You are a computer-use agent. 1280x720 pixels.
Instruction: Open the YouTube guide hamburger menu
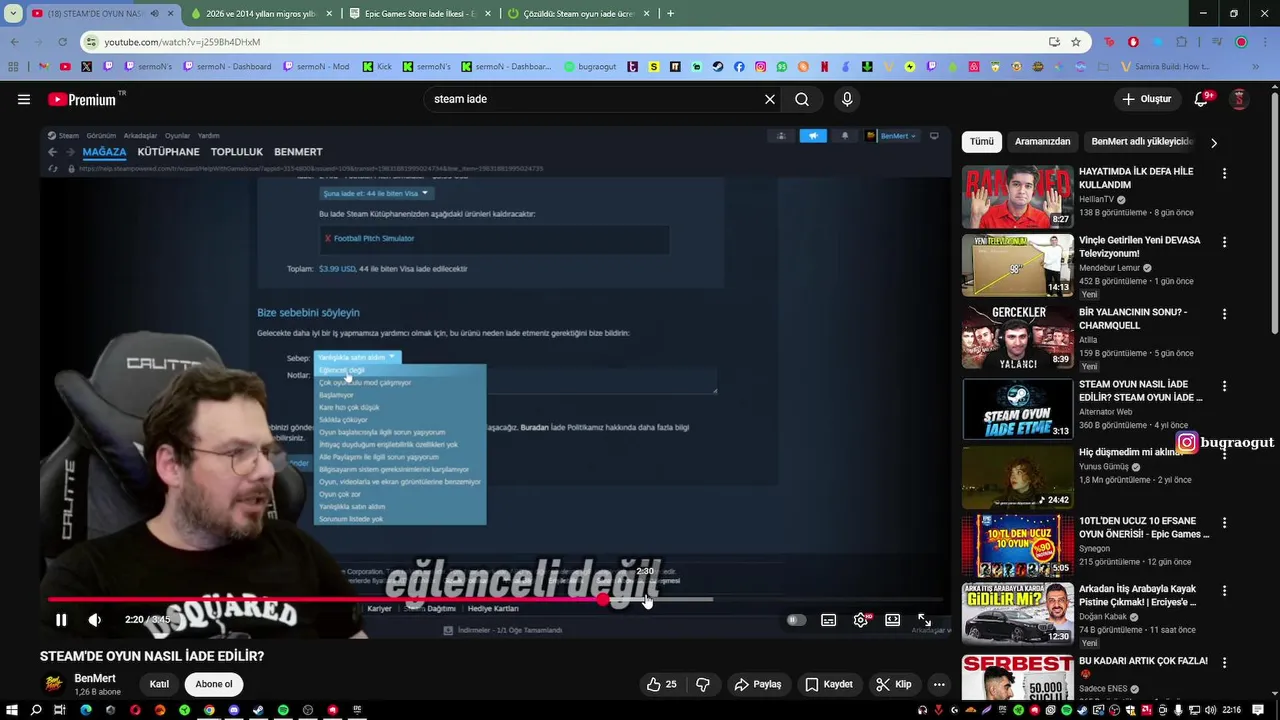pos(24,99)
